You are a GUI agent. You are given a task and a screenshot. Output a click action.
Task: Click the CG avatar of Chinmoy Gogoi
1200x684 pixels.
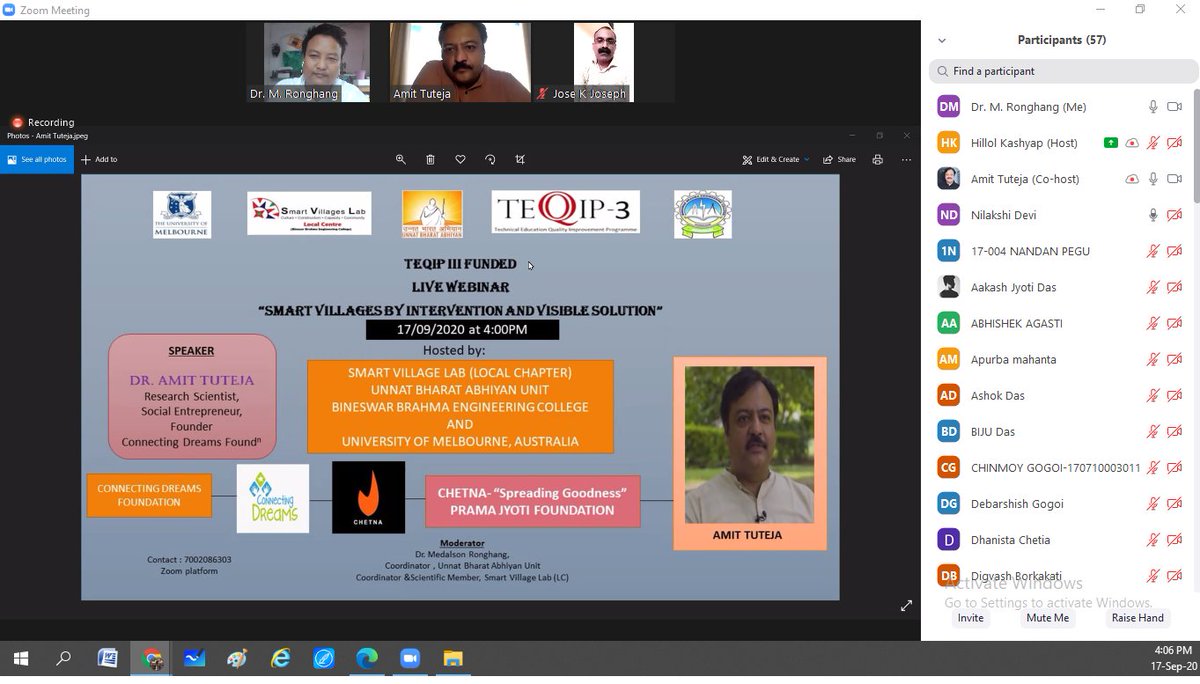click(x=949, y=468)
